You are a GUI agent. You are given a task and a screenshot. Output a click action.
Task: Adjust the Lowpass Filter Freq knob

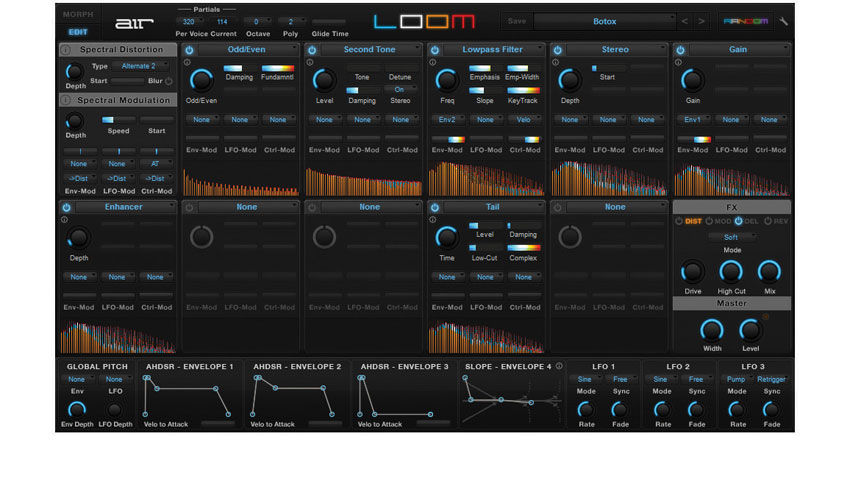point(447,80)
